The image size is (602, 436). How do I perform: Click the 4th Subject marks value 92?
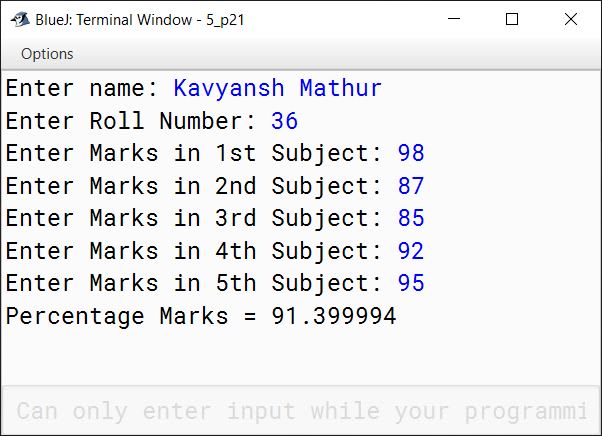click(x=411, y=251)
